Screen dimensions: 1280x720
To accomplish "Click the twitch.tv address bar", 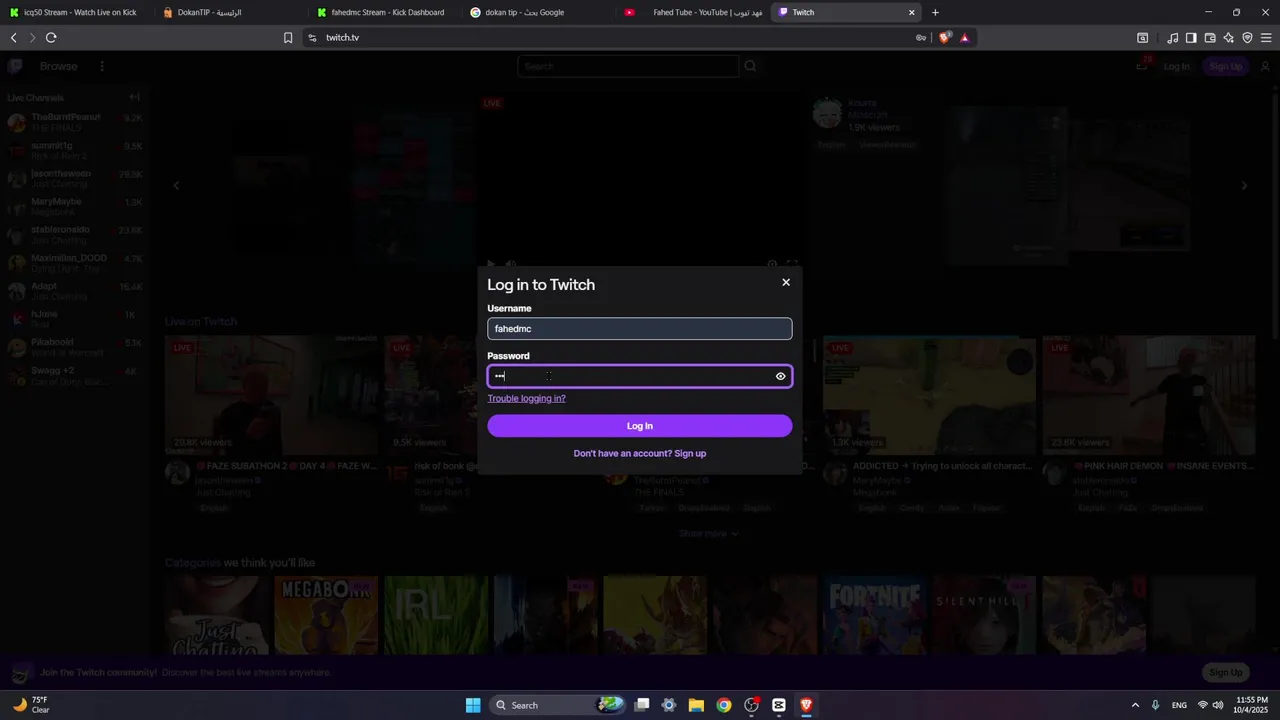I will click(x=610, y=38).
